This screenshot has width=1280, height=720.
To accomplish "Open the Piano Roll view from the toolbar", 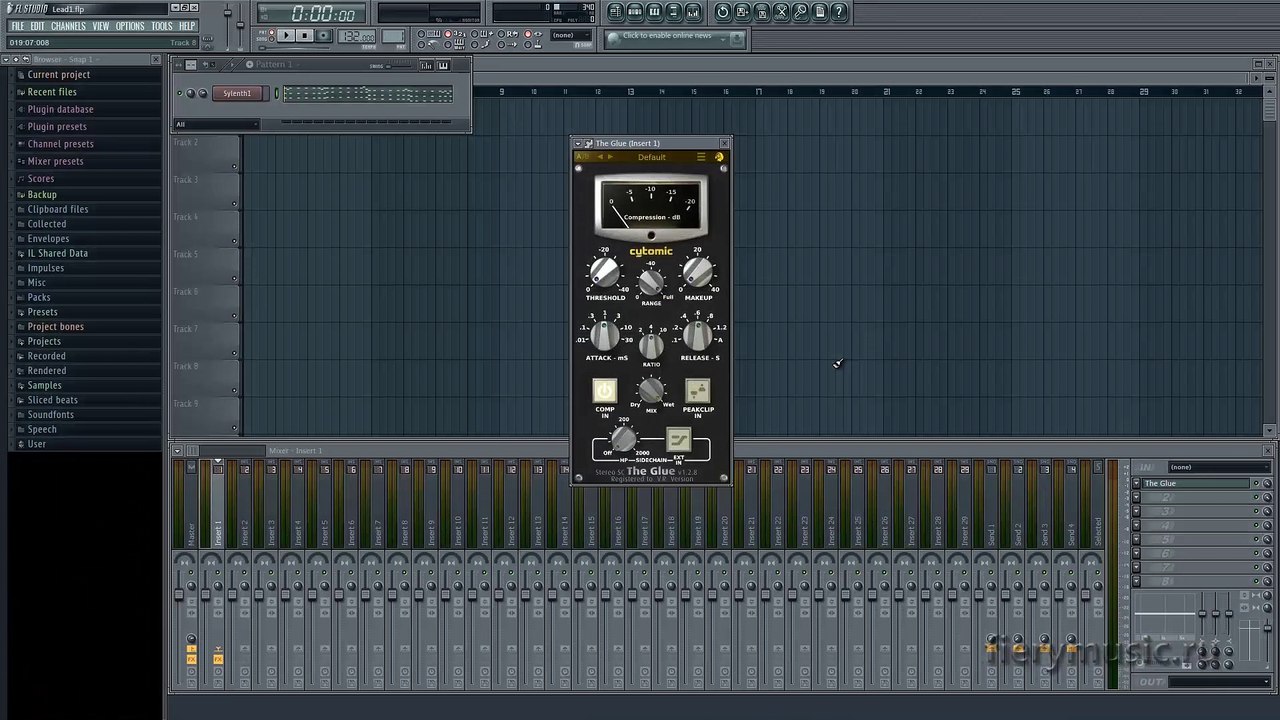I will 654,12.
